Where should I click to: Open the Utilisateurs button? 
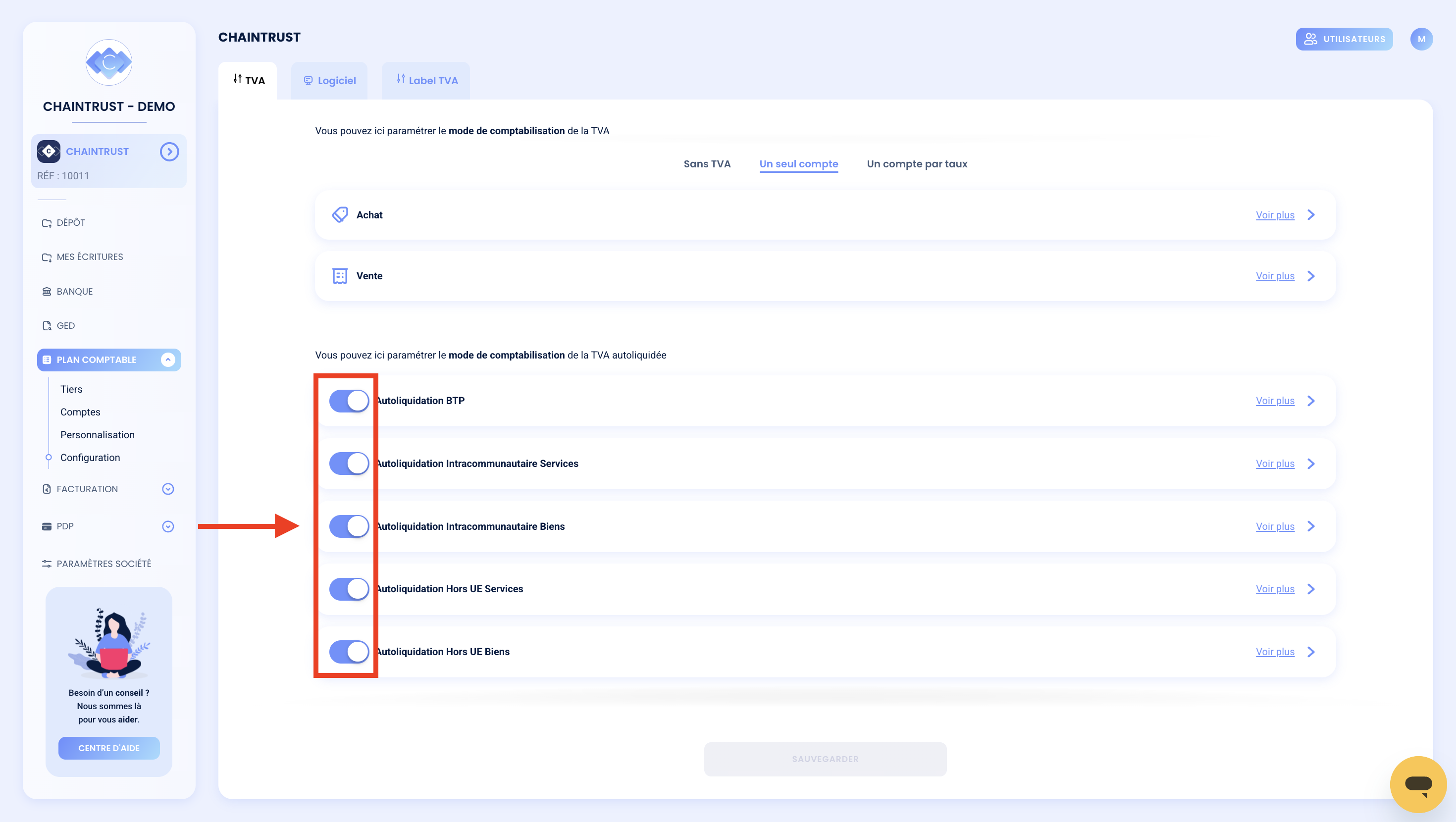[1344, 39]
